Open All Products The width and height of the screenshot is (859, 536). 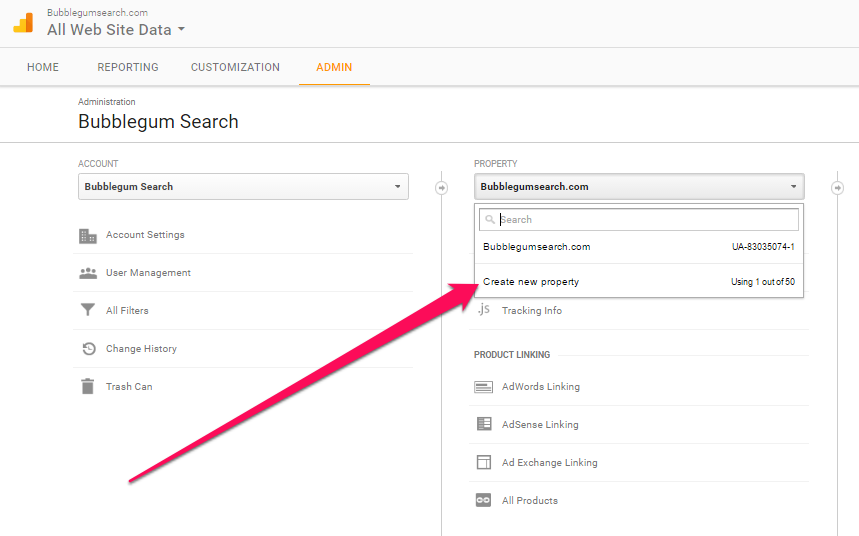530,500
